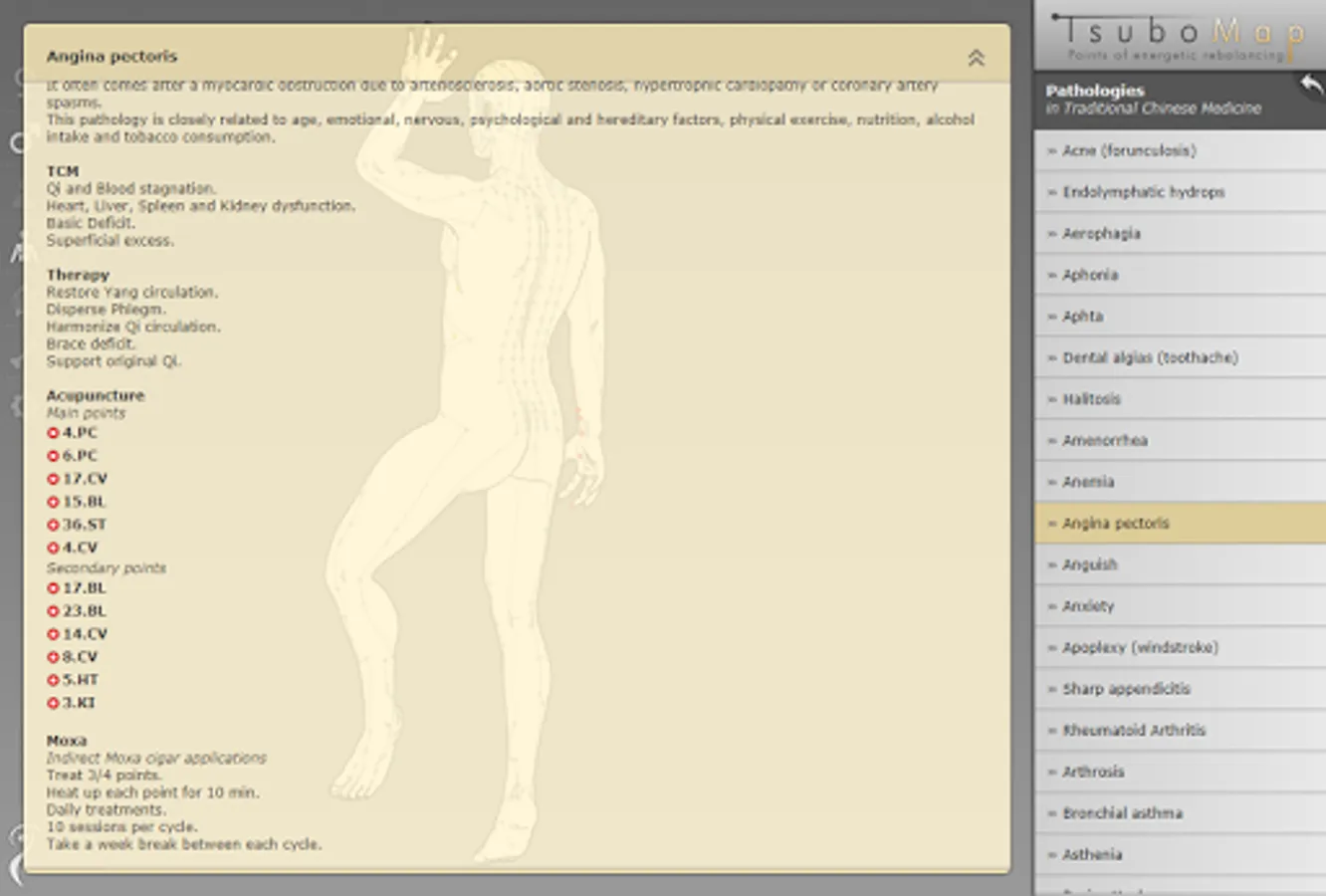This screenshot has height=896, width=1326.
Task: Show main point 15.BL
Action: pos(77,502)
